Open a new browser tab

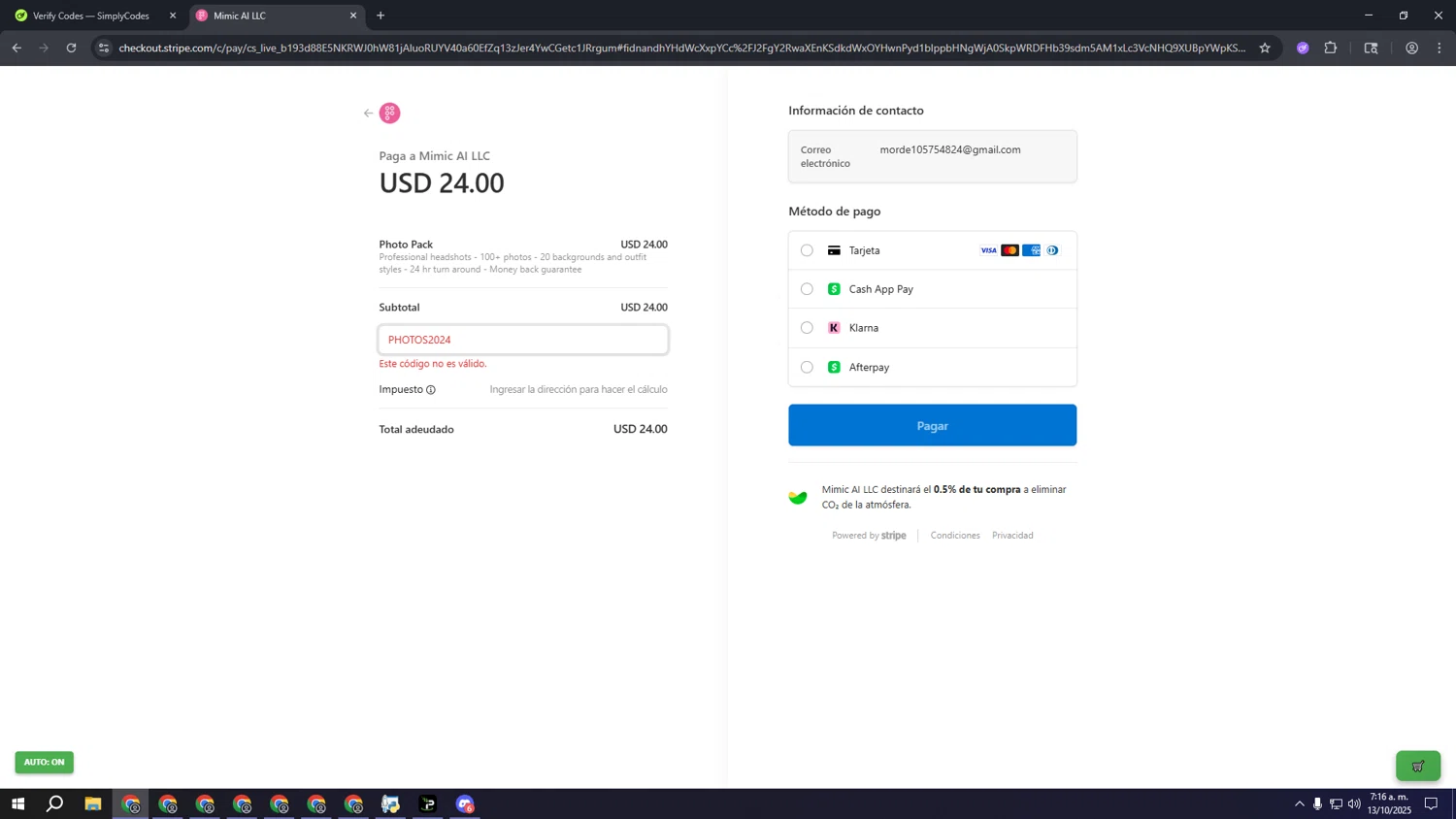[x=381, y=16]
